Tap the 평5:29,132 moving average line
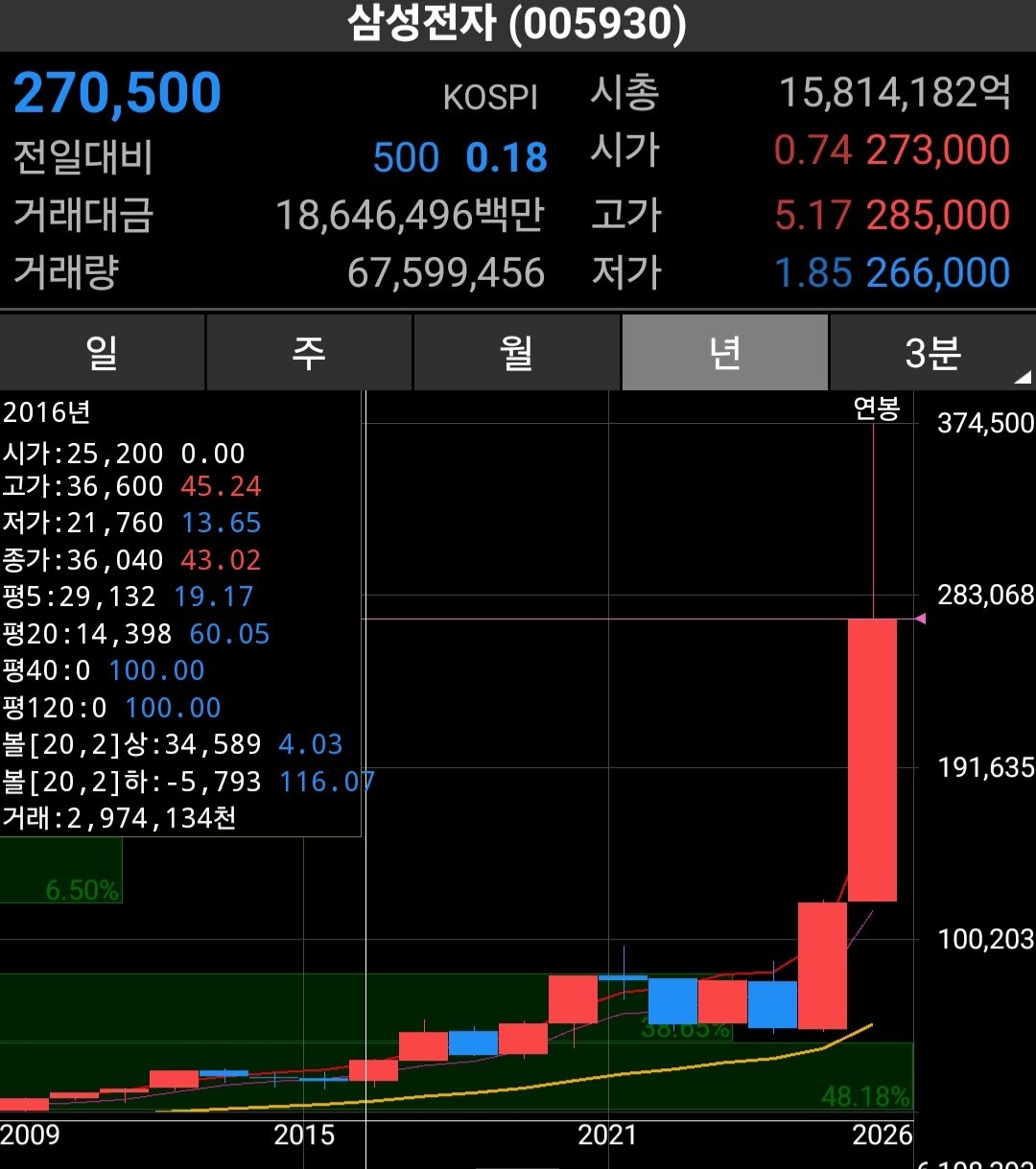 tap(128, 596)
